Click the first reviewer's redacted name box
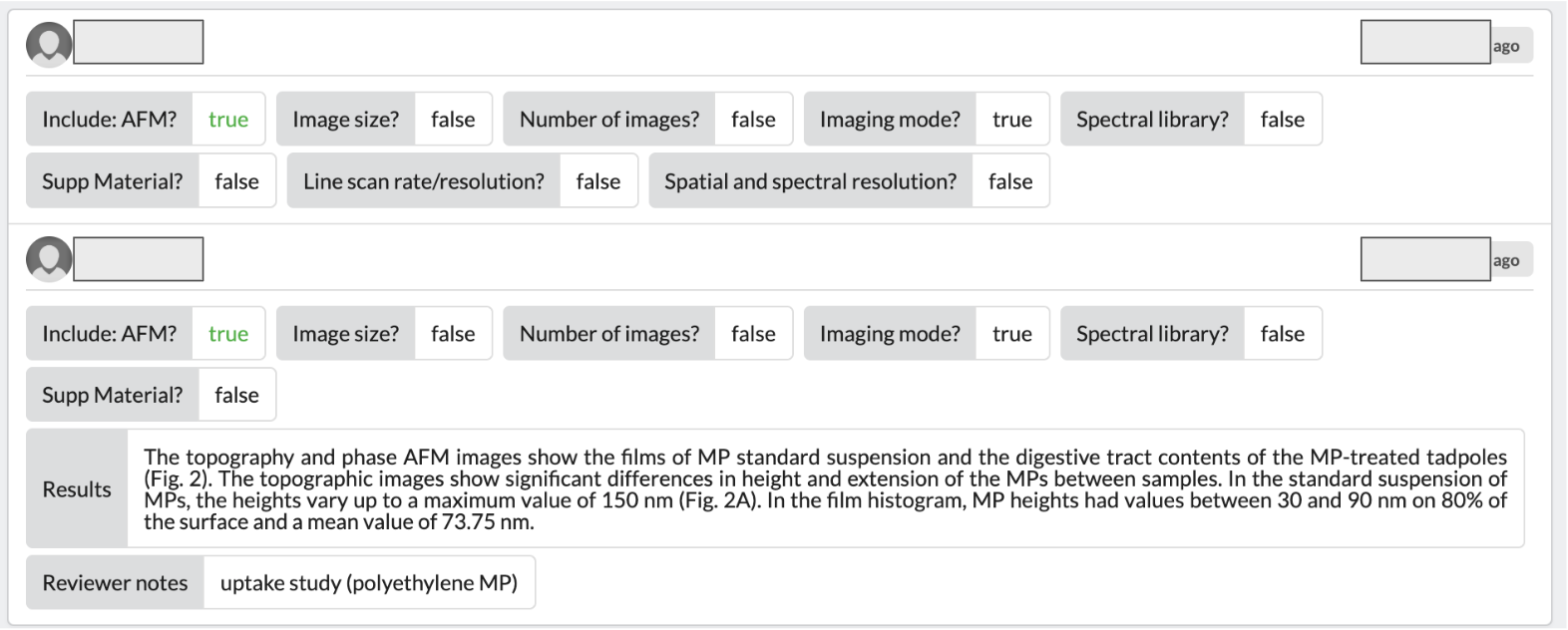 [x=139, y=42]
